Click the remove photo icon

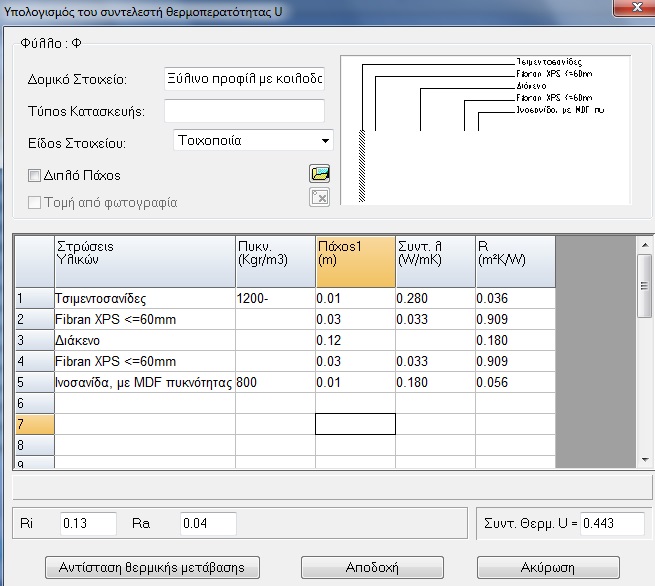pyautogui.click(x=319, y=197)
